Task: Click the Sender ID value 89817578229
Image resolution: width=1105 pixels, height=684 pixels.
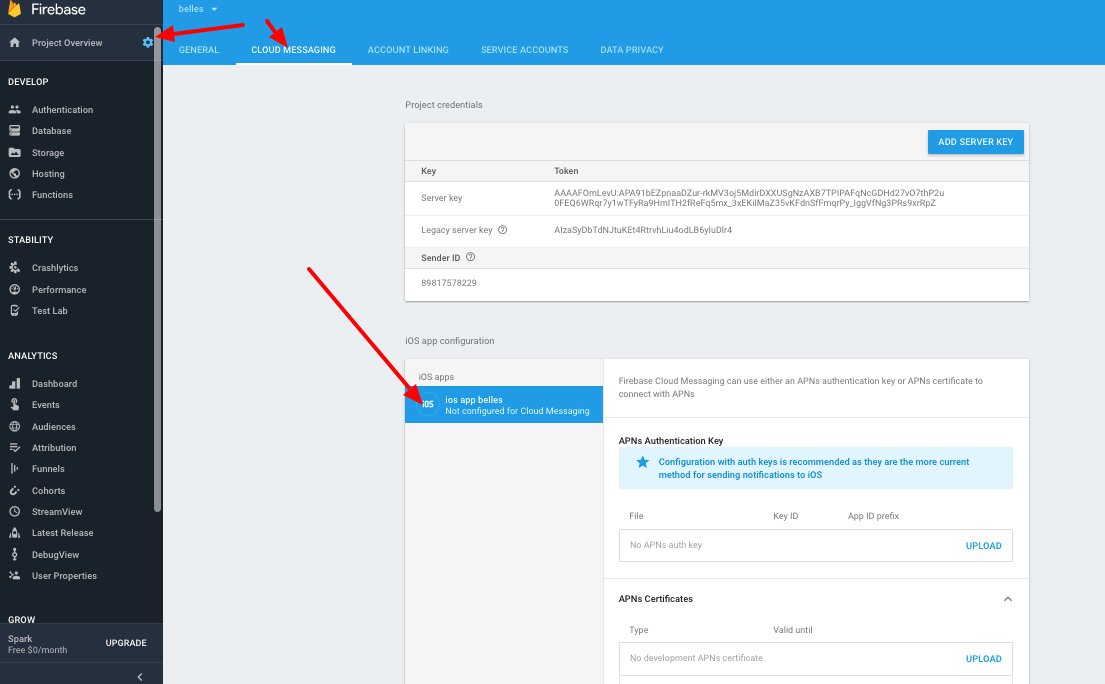Action: click(x=449, y=283)
